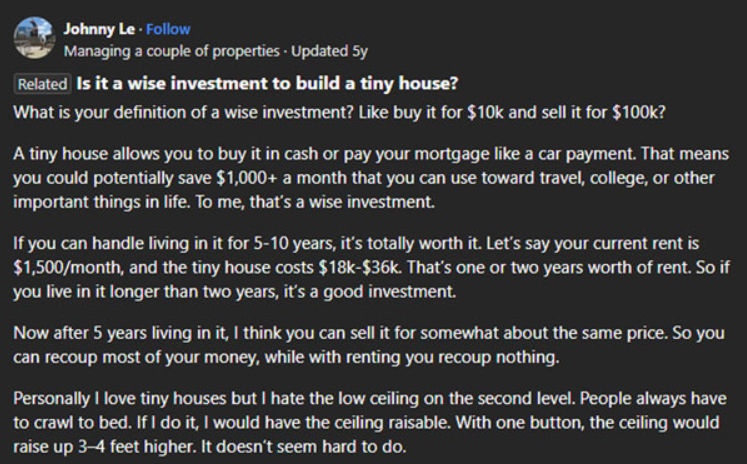747x464 pixels.
Task: Follow Johnny Le via the Follow link
Action: point(168,29)
